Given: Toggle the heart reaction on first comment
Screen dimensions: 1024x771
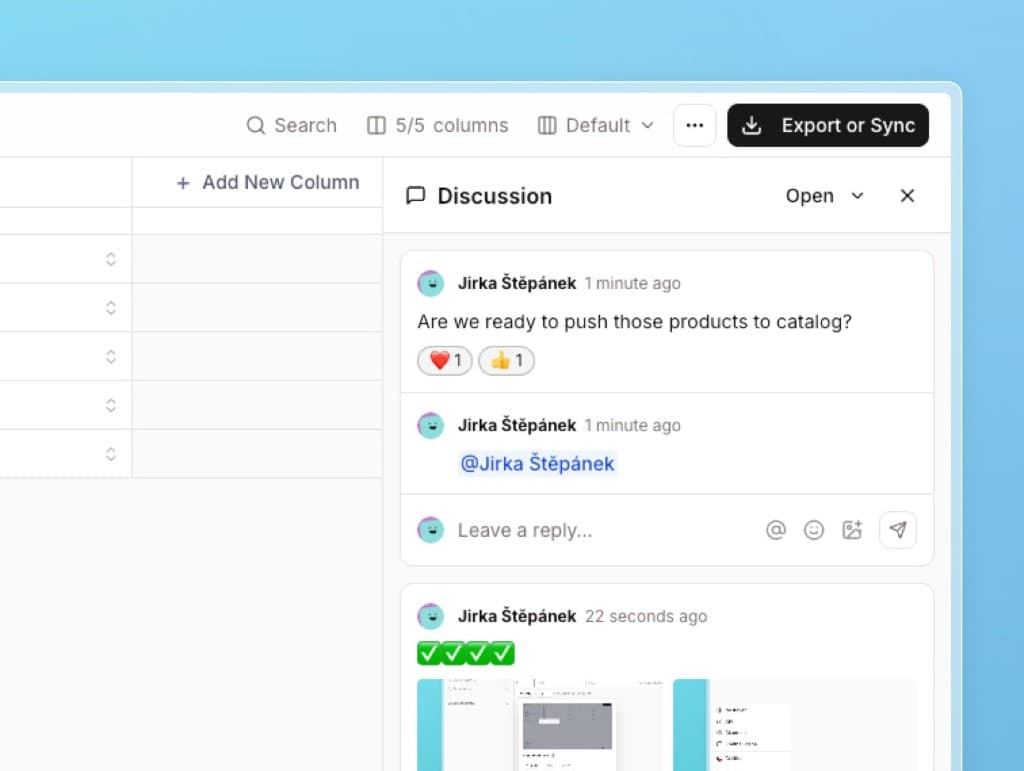Looking at the screenshot, I should 445,360.
